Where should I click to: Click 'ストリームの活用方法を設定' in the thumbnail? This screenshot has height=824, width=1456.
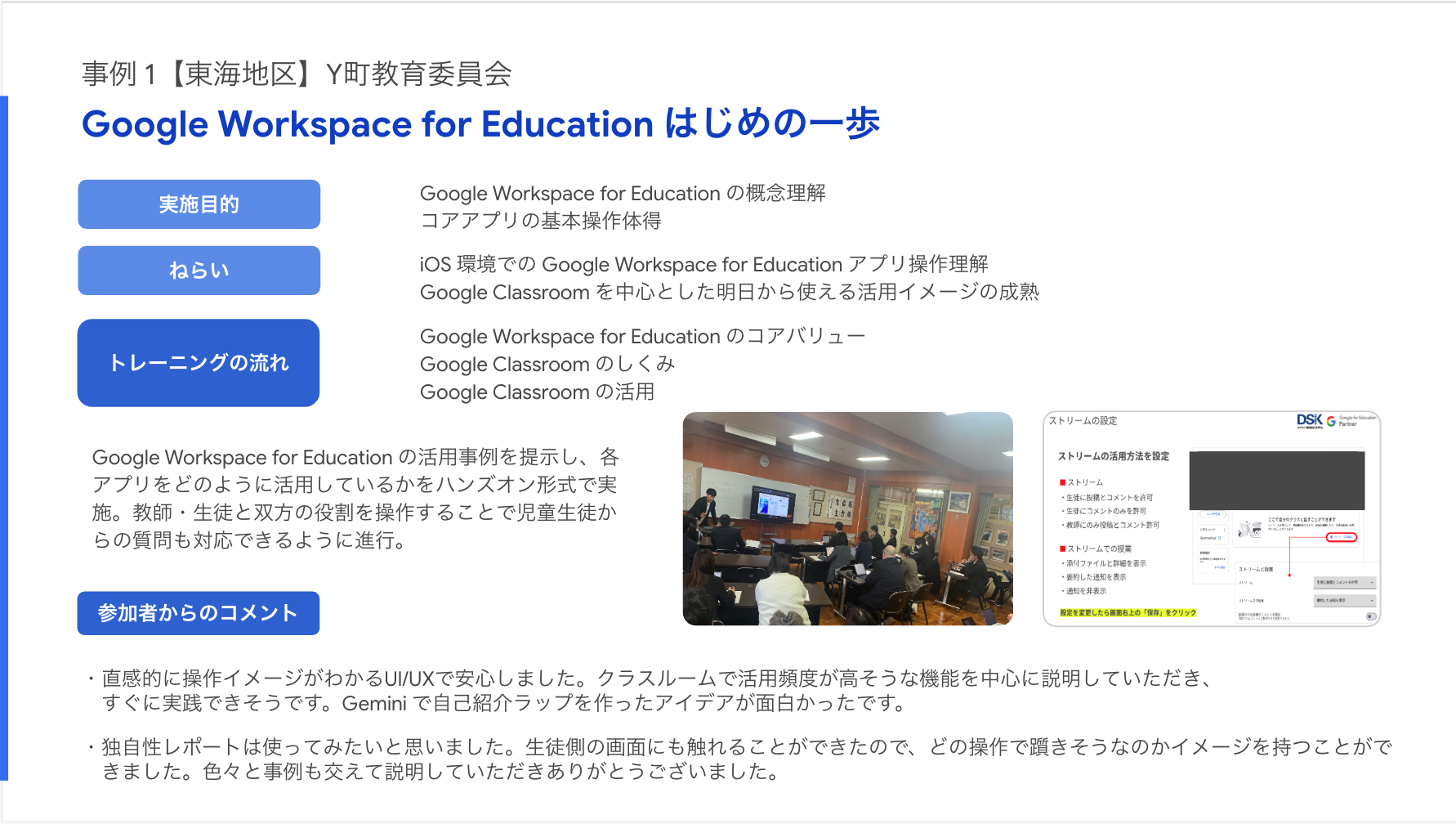point(1114,456)
